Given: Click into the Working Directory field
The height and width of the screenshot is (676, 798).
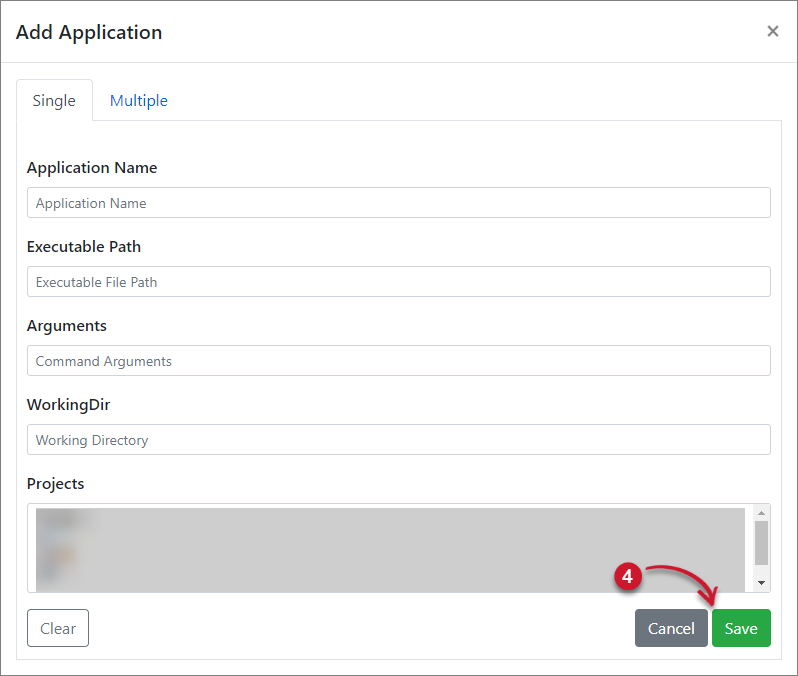Looking at the screenshot, I should coord(398,439).
